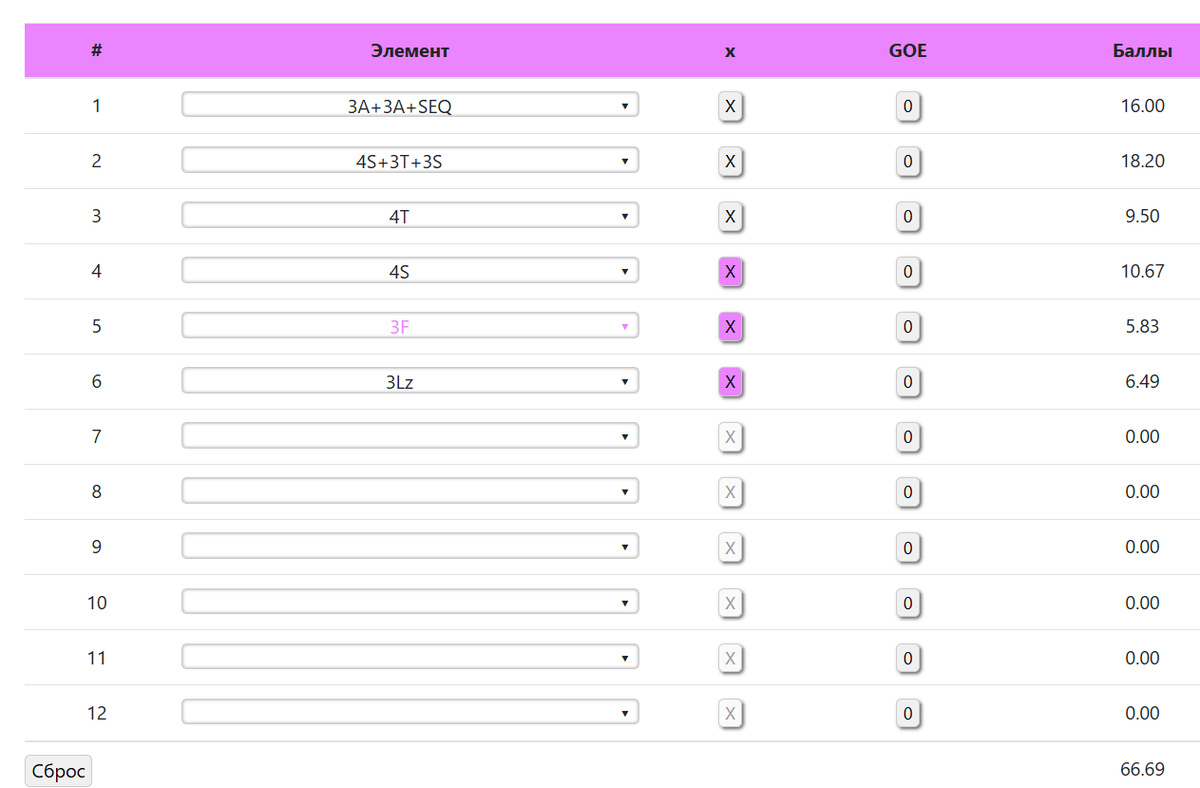Toggle the X bonus button in row 1

pyautogui.click(x=730, y=106)
